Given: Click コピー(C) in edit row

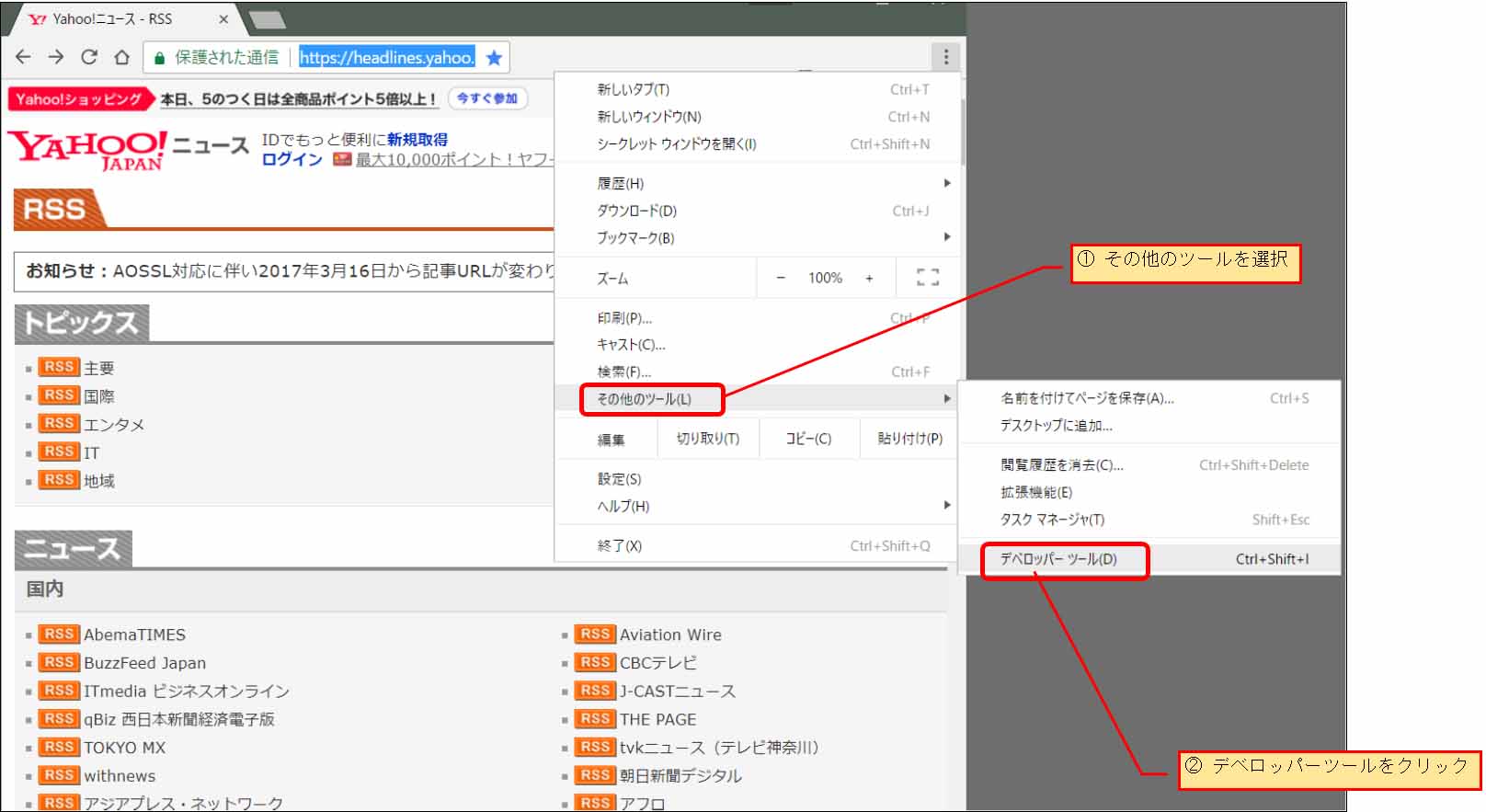Looking at the screenshot, I should click(809, 439).
